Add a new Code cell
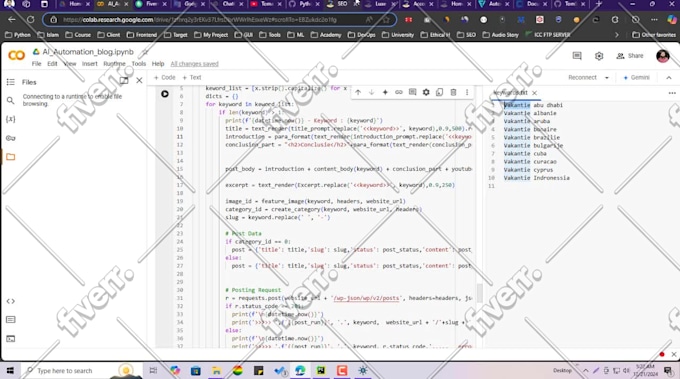 click(165, 78)
